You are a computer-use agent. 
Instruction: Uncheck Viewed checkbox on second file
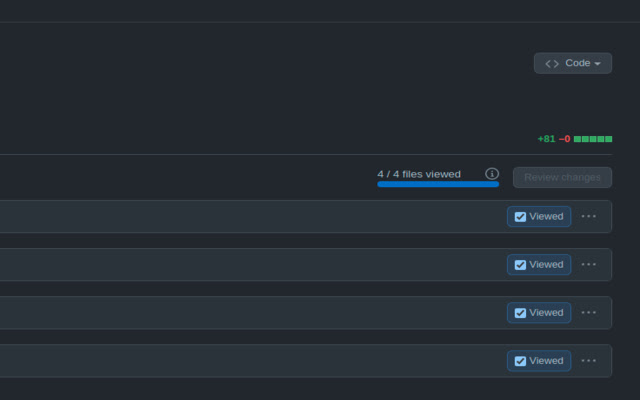point(520,265)
